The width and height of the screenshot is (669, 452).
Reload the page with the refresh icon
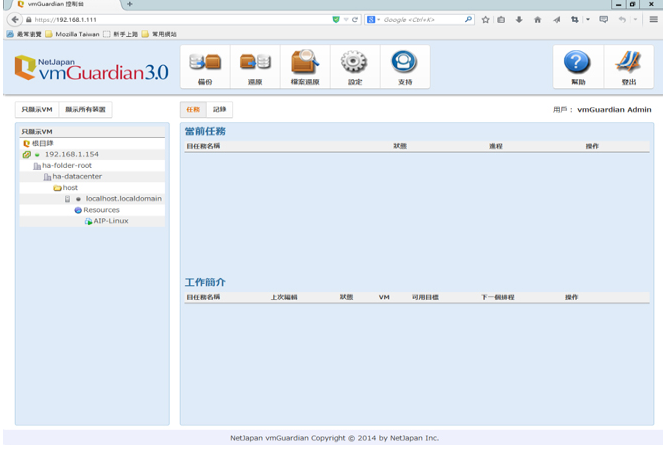[355, 20]
